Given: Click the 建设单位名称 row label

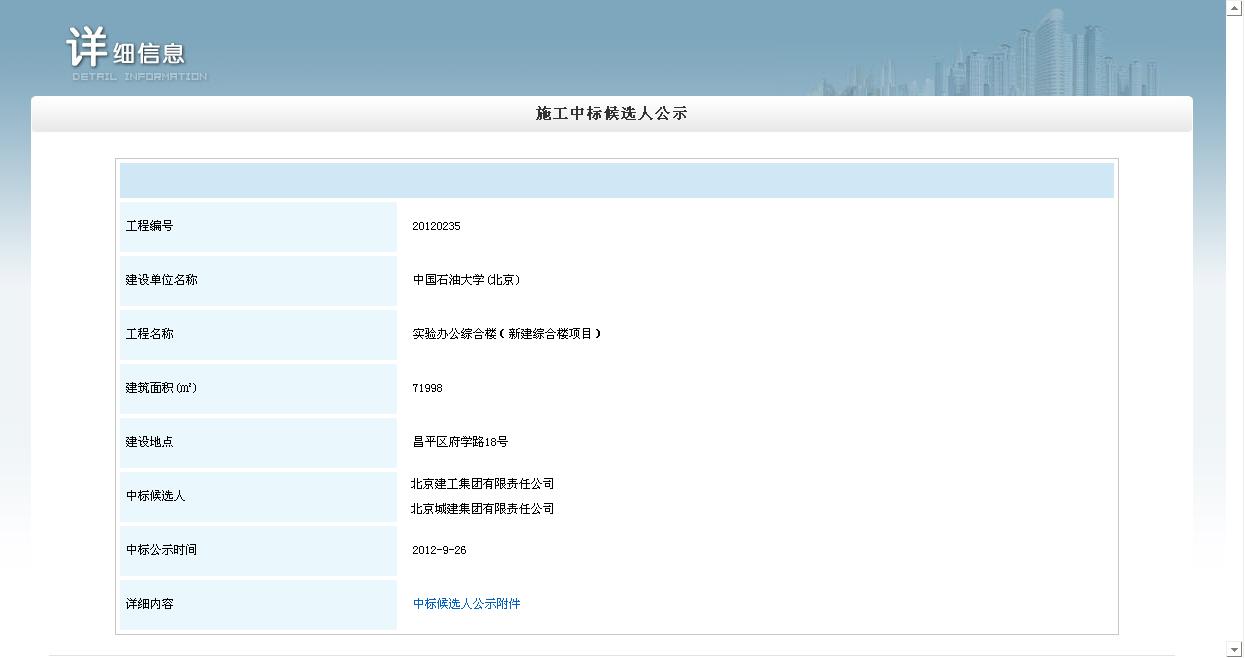Looking at the screenshot, I should click(161, 280).
